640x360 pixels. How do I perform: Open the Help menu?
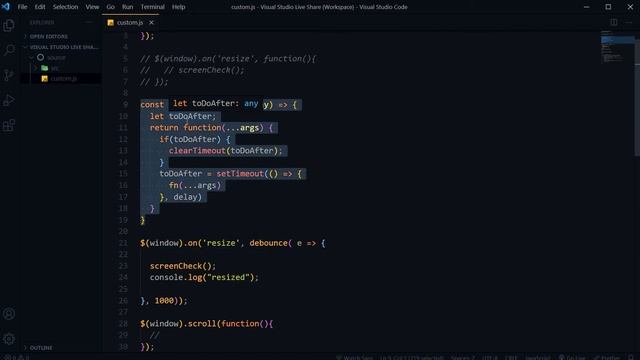tap(178, 7)
